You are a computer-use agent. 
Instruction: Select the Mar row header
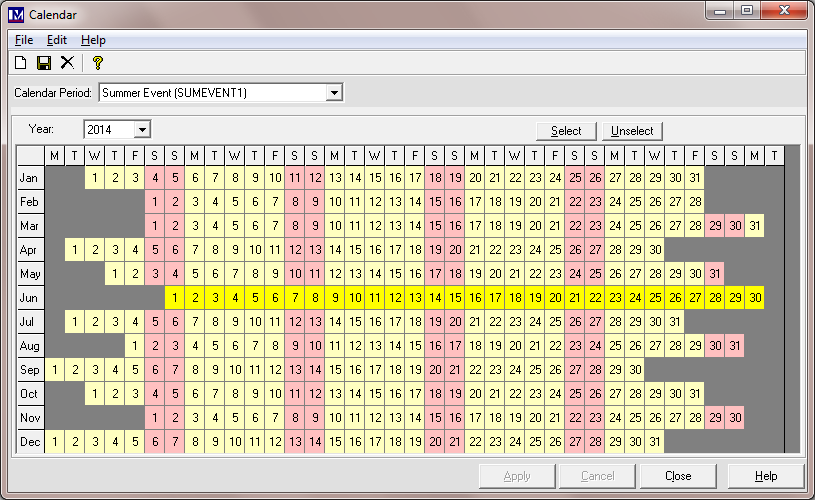[31, 226]
